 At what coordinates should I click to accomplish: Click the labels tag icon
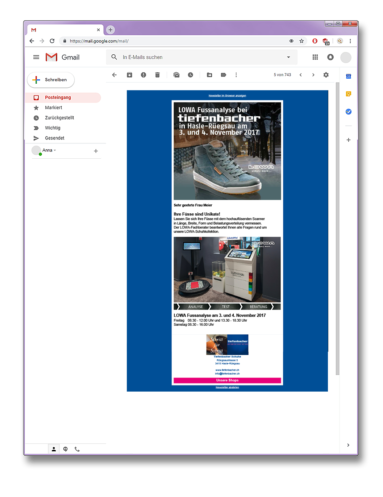pyautogui.click(x=223, y=75)
